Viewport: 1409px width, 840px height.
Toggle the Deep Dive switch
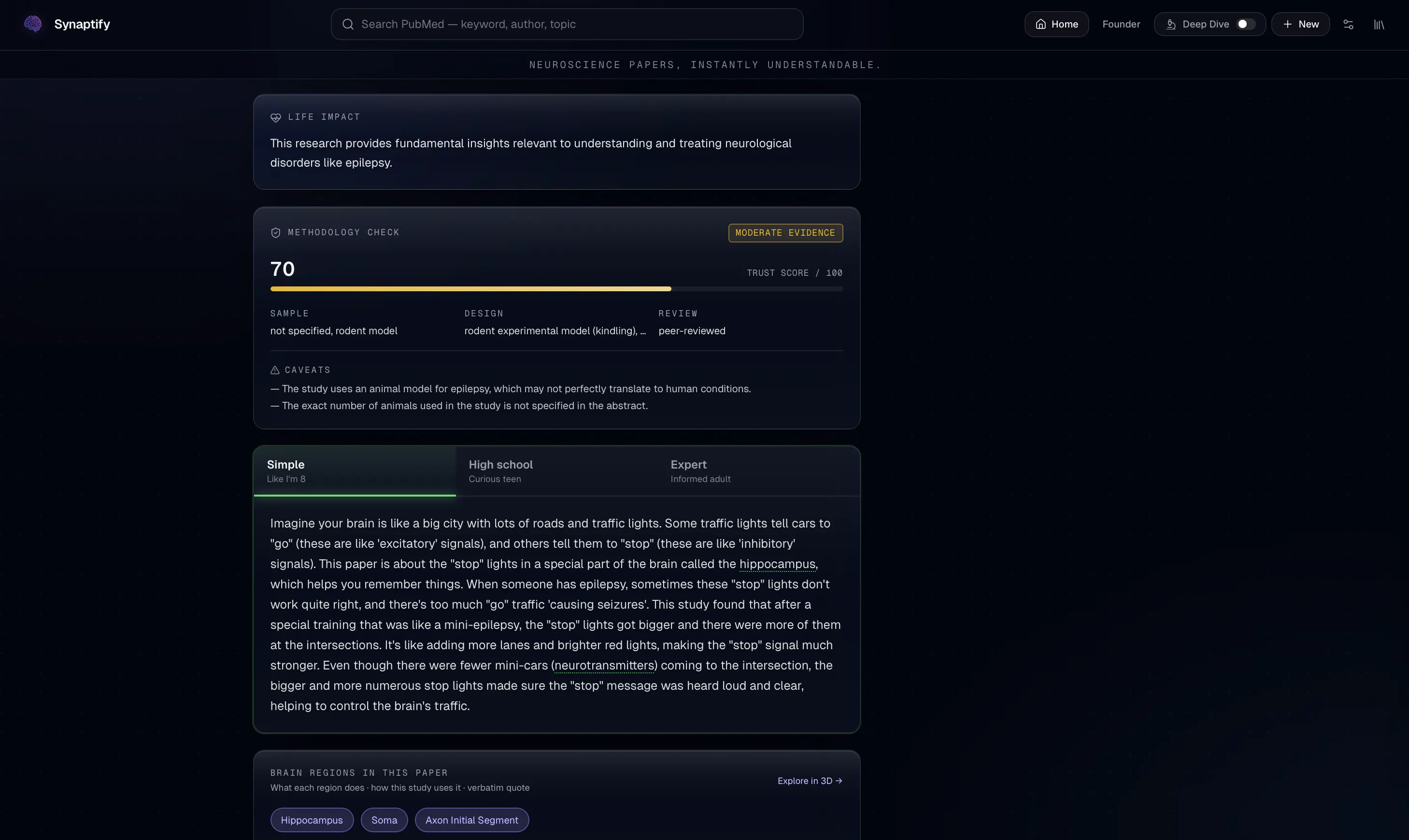(1245, 24)
